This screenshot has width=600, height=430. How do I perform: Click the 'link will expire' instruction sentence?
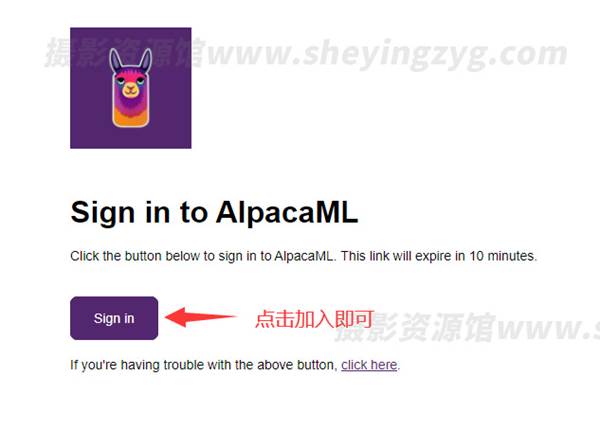304,256
